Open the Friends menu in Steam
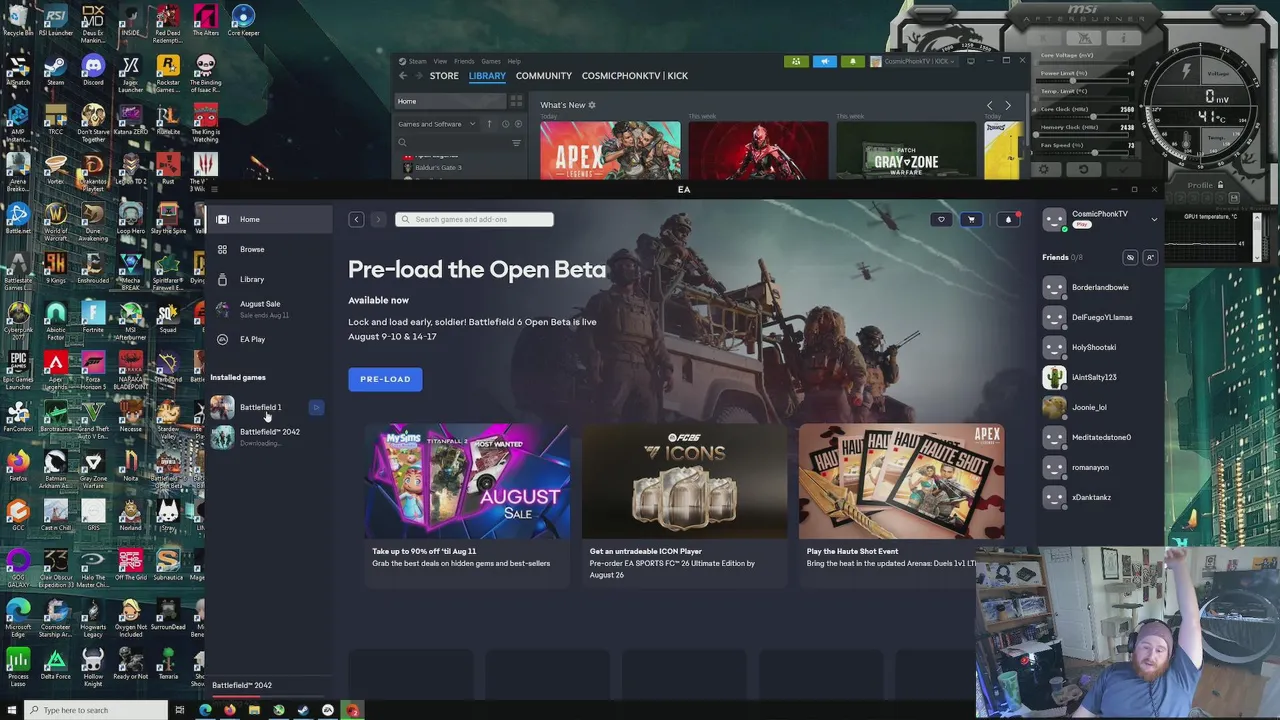 click(x=464, y=61)
